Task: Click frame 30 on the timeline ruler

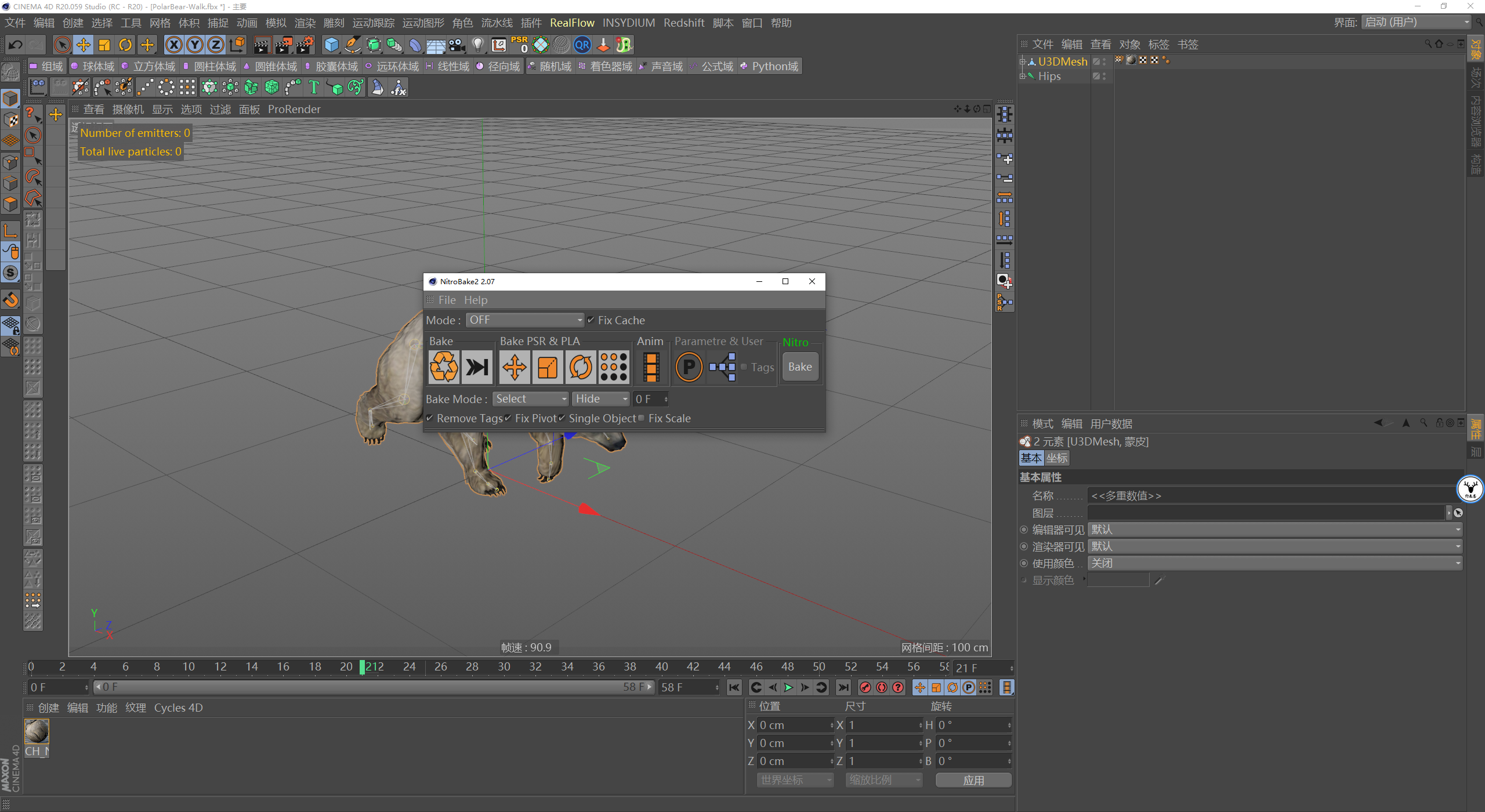Action: 504,667
